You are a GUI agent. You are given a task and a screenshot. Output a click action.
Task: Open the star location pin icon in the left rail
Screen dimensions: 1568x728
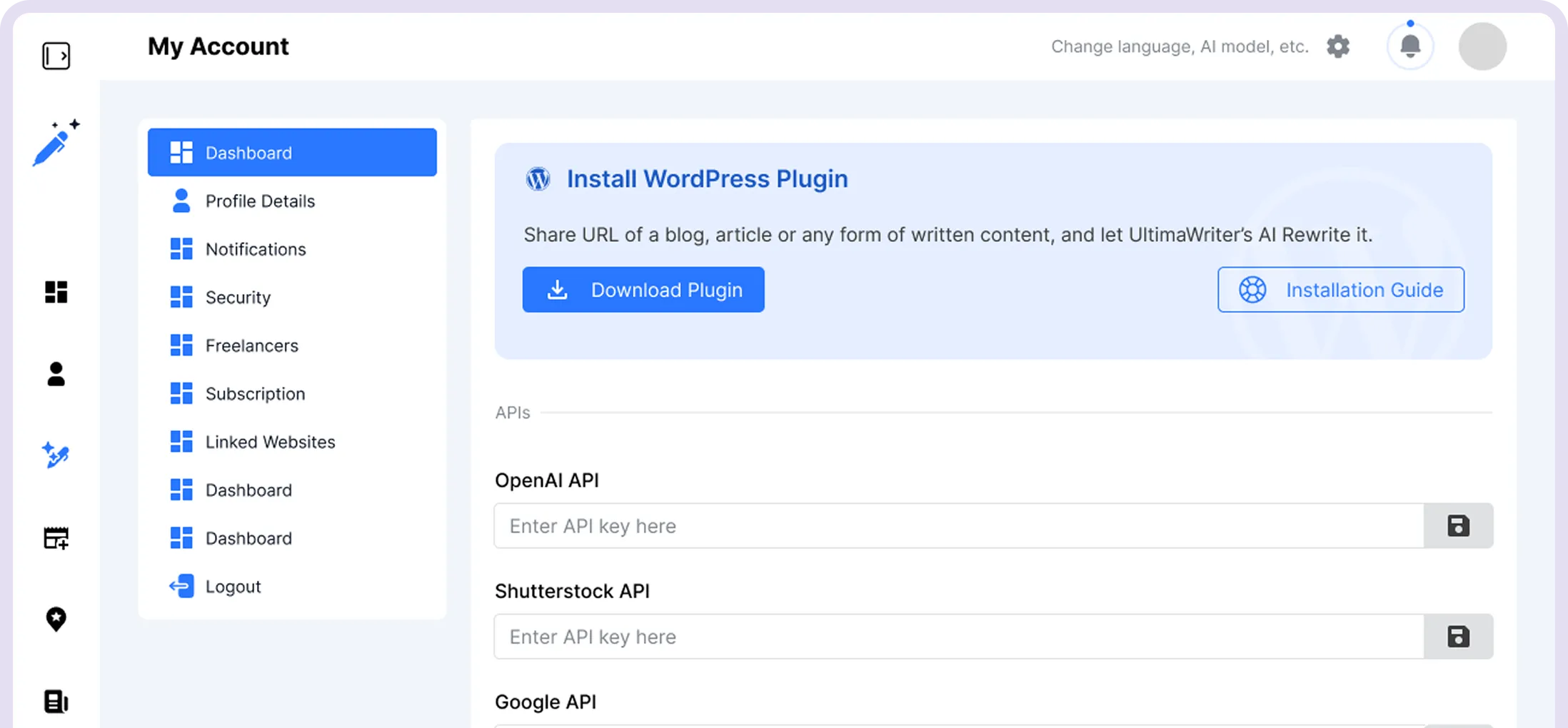pyautogui.click(x=56, y=619)
